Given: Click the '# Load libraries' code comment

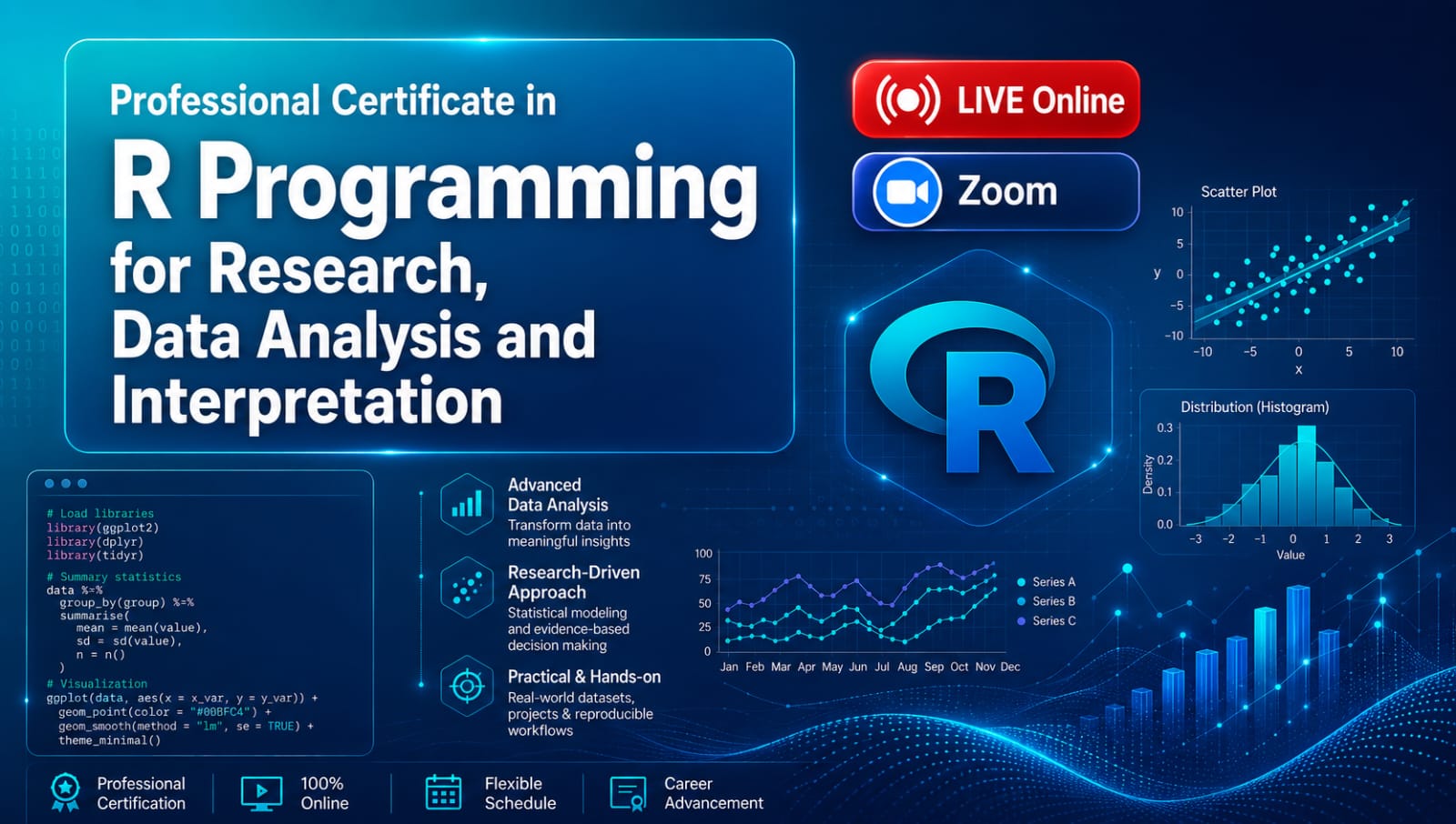Looking at the screenshot, I should pyautogui.click(x=100, y=513).
